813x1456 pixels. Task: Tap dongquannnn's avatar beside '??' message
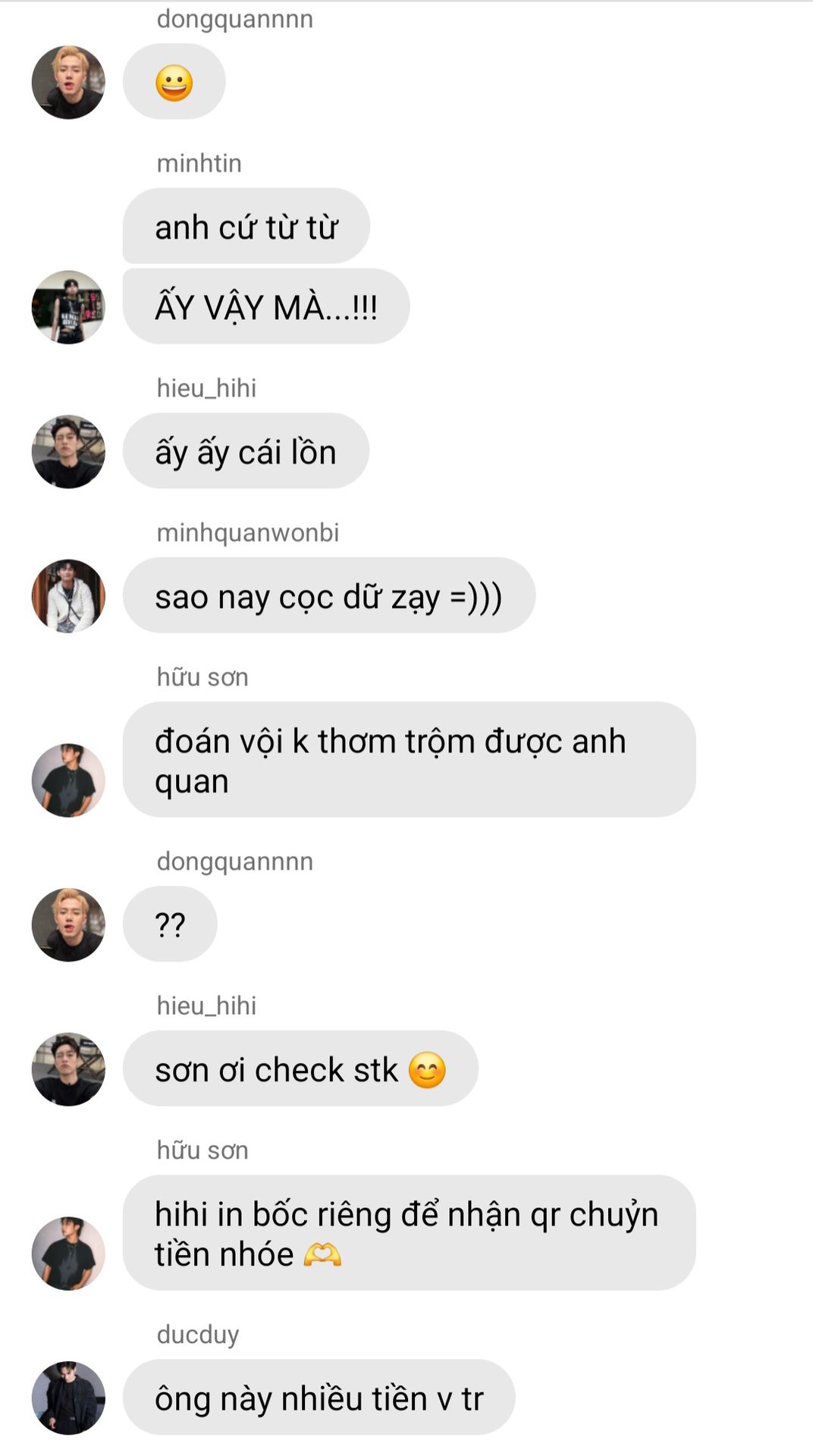pyautogui.click(x=68, y=925)
